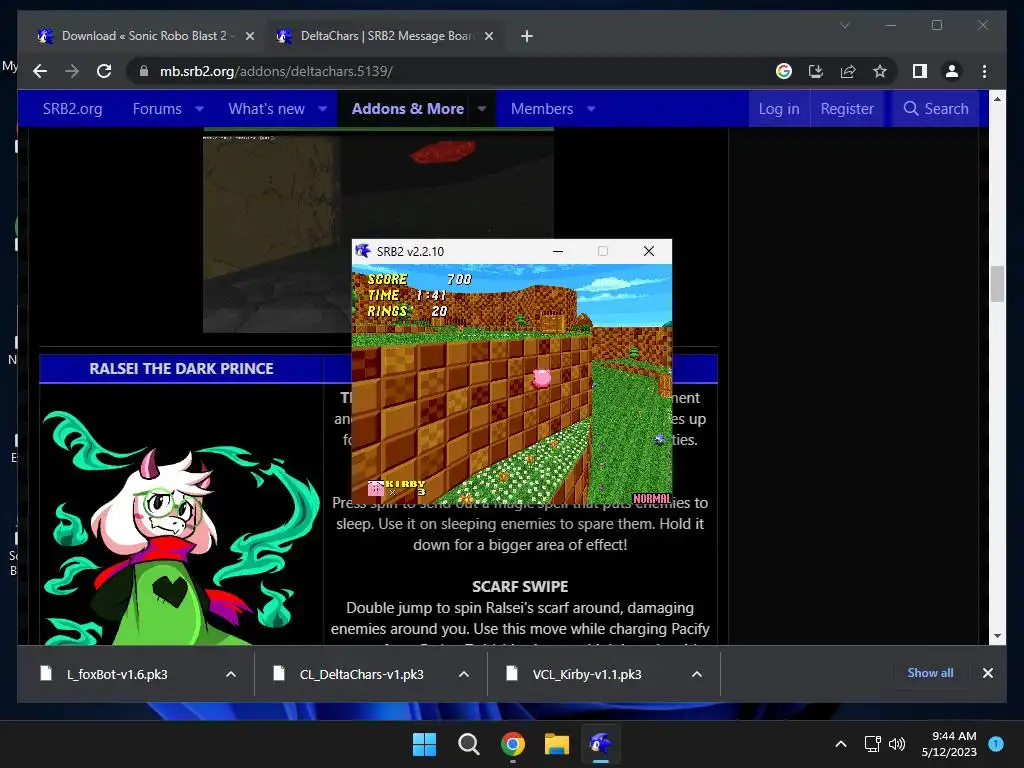Click the Chrome taskbar icon
1024x768 pixels.
[x=513, y=744]
